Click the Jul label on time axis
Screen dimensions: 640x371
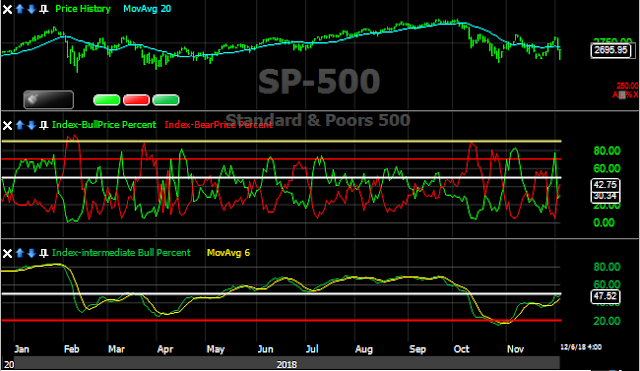click(x=312, y=349)
